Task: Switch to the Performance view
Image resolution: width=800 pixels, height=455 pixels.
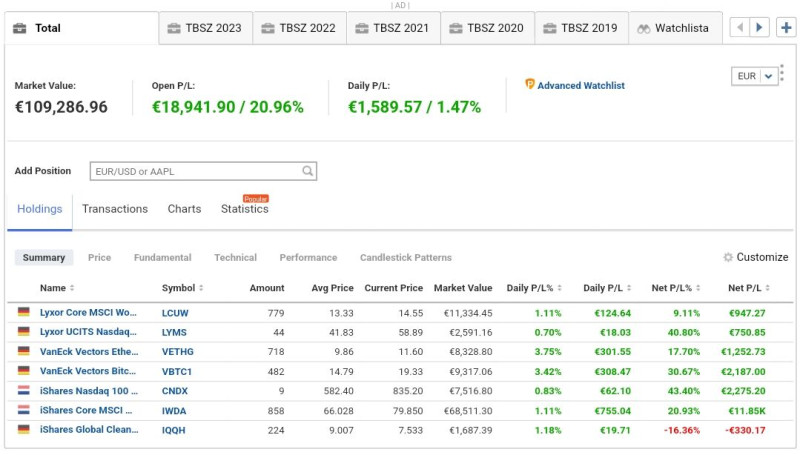Action: (x=308, y=258)
